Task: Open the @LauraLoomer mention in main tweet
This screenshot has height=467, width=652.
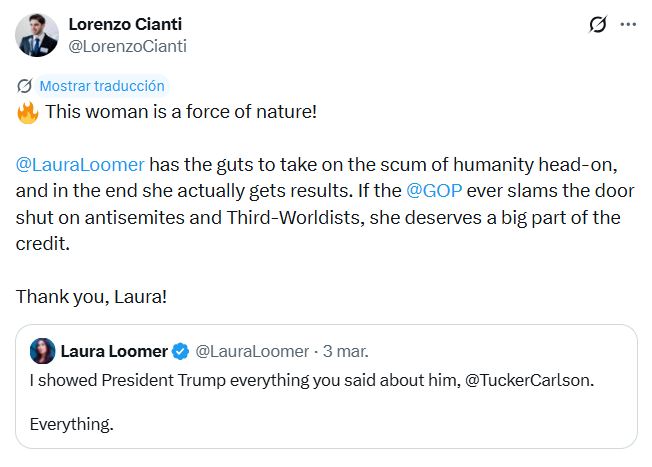Action: [x=81, y=164]
